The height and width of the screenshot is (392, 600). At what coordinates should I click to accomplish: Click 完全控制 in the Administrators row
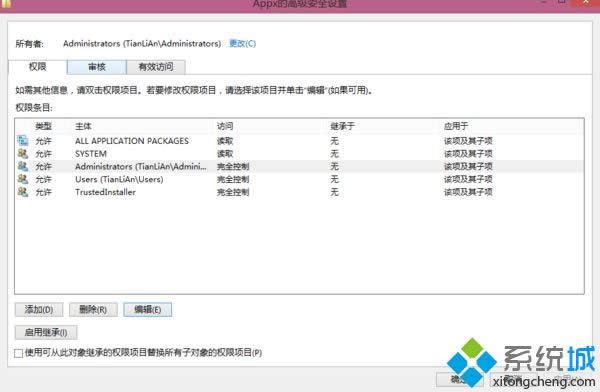point(233,167)
